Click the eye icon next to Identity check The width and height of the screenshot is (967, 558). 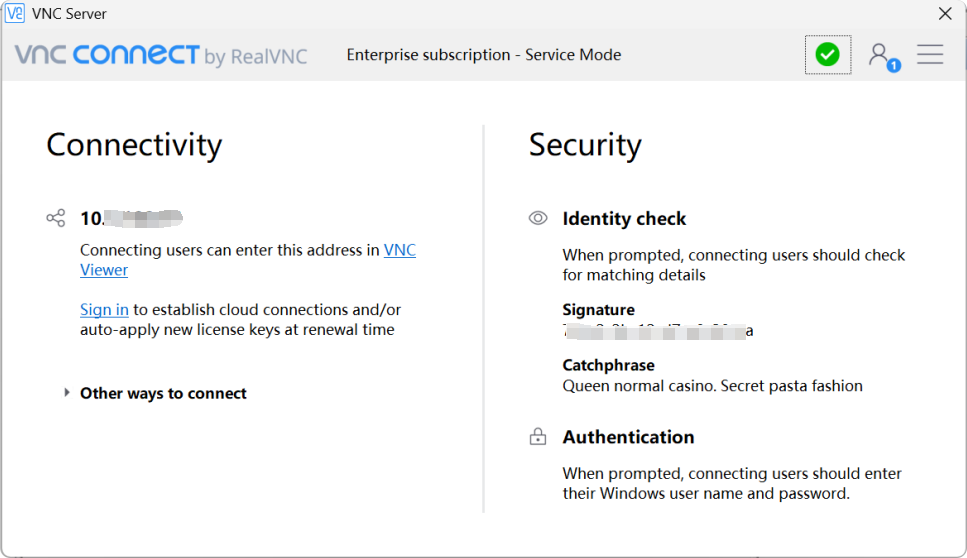coord(538,218)
